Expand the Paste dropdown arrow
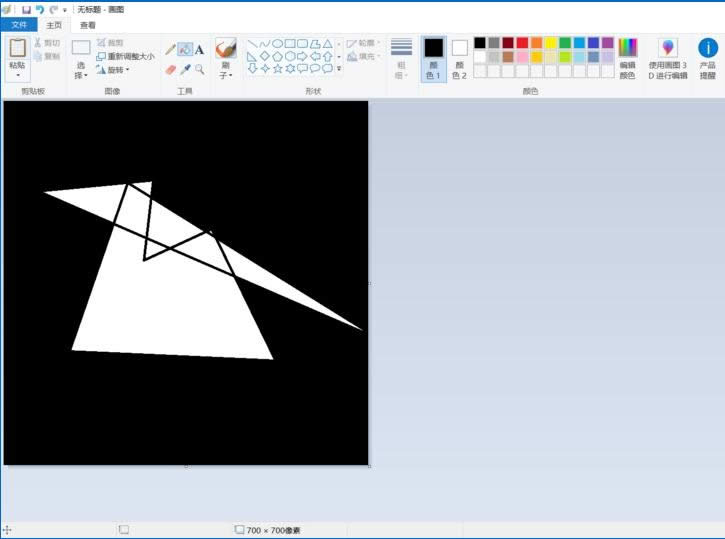 click(x=18, y=76)
